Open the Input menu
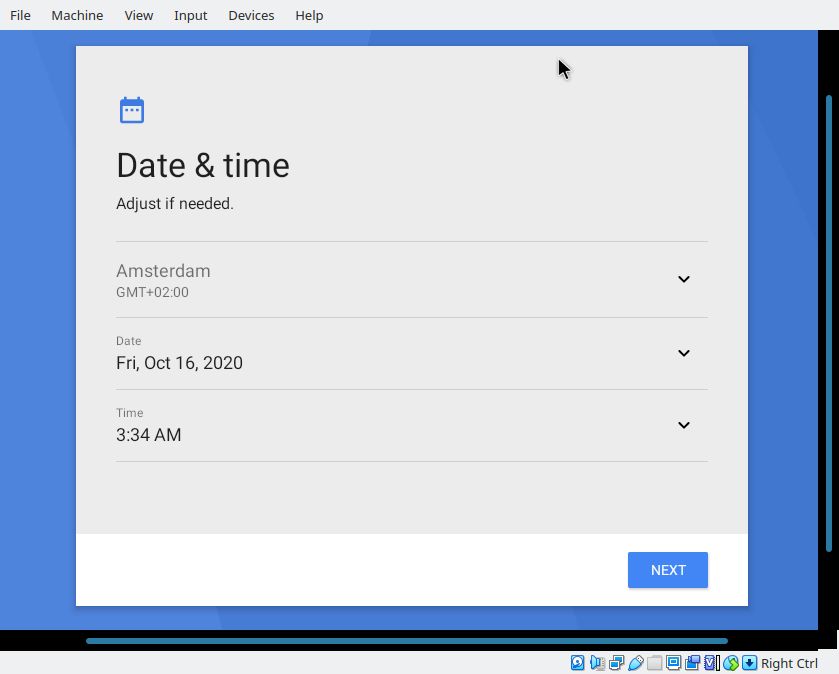The width and height of the screenshot is (839, 674). (190, 16)
